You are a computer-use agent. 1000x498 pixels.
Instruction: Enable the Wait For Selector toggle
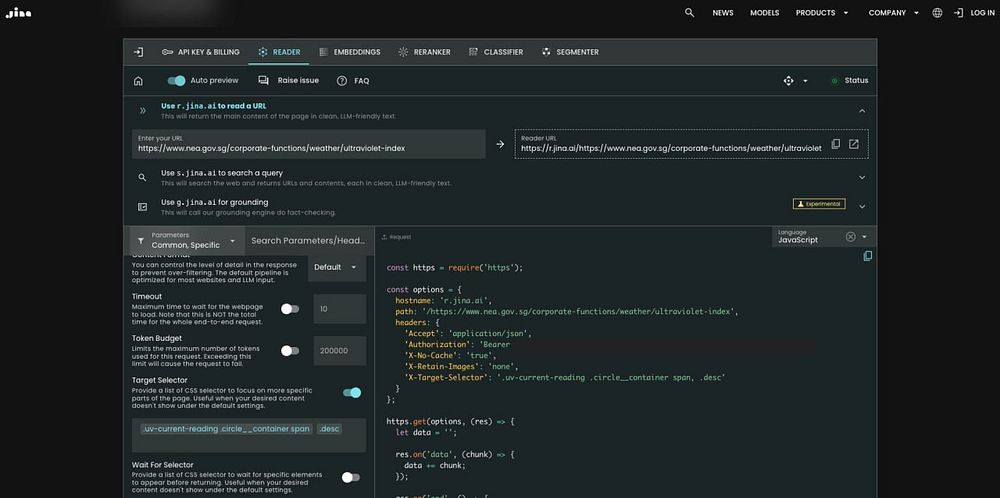[x=350, y=477]
